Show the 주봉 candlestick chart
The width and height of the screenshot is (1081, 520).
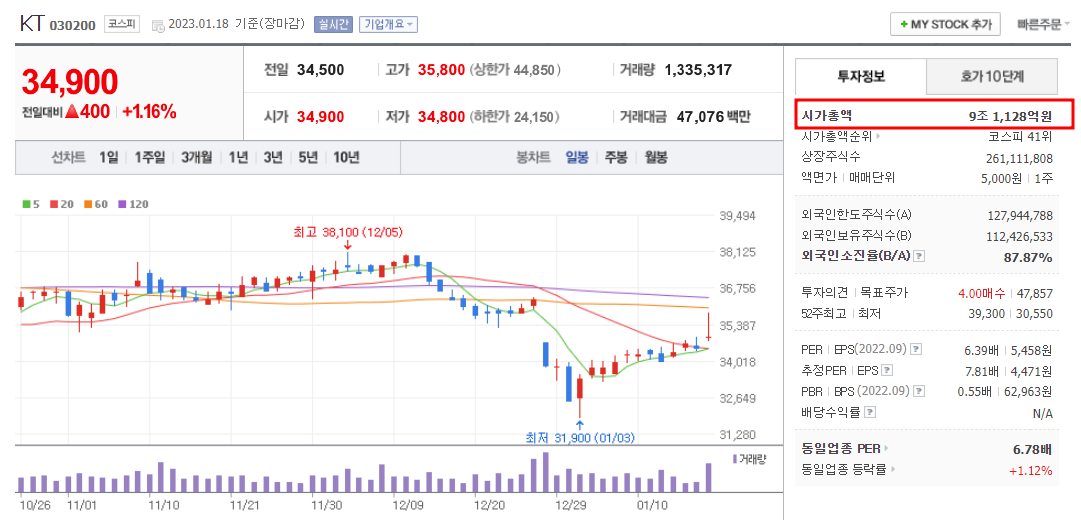click(616, 157)
